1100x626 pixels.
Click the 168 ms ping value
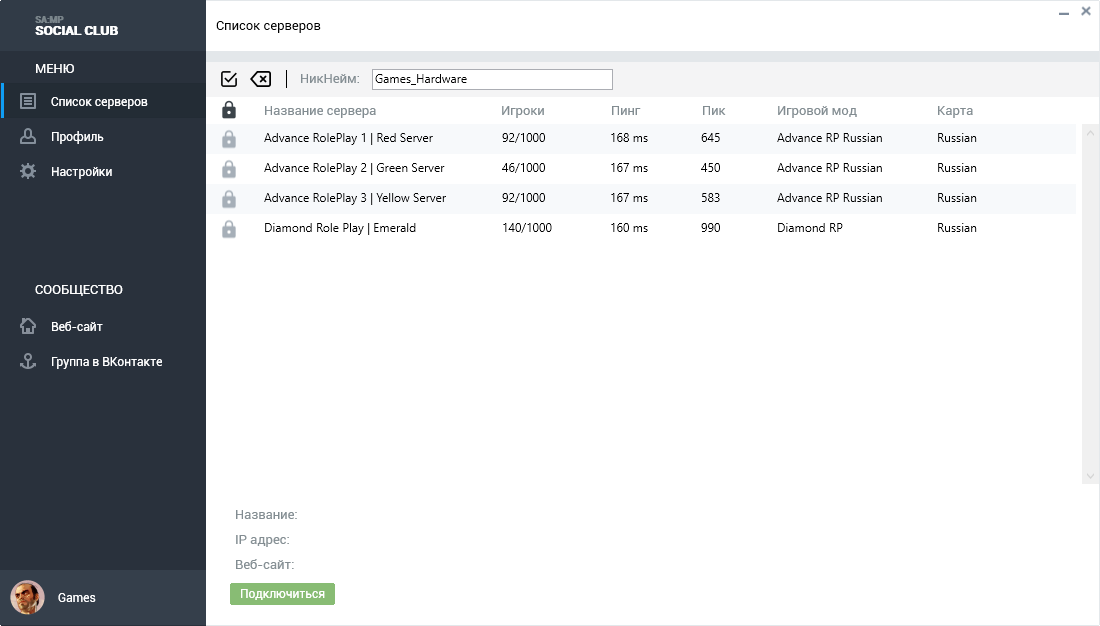629,138
